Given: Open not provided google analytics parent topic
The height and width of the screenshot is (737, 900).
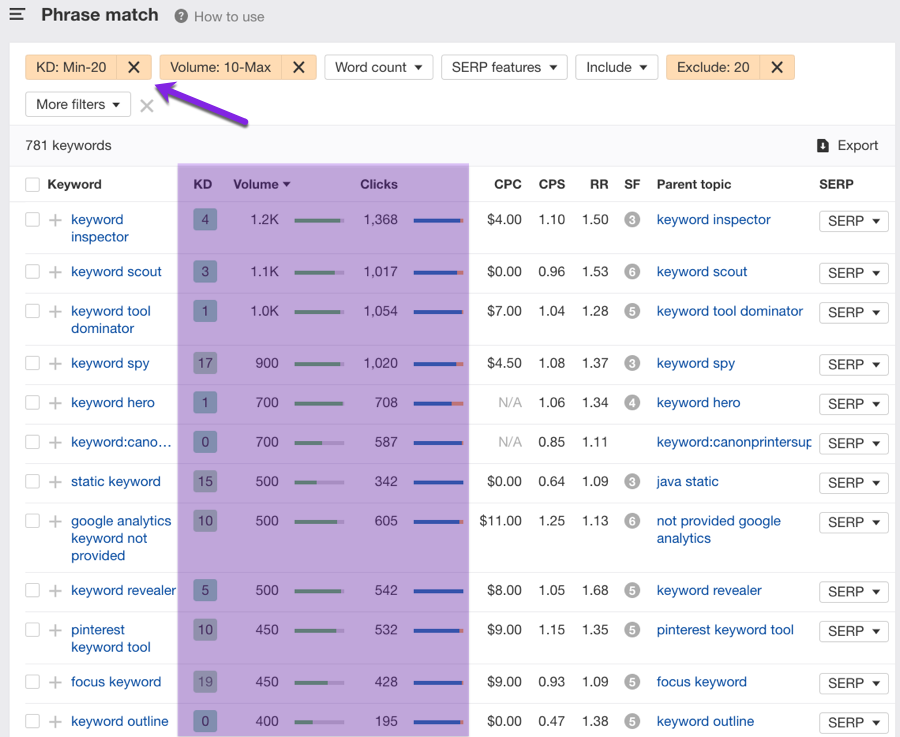Looking at the screenshot, I should [719, 530].
